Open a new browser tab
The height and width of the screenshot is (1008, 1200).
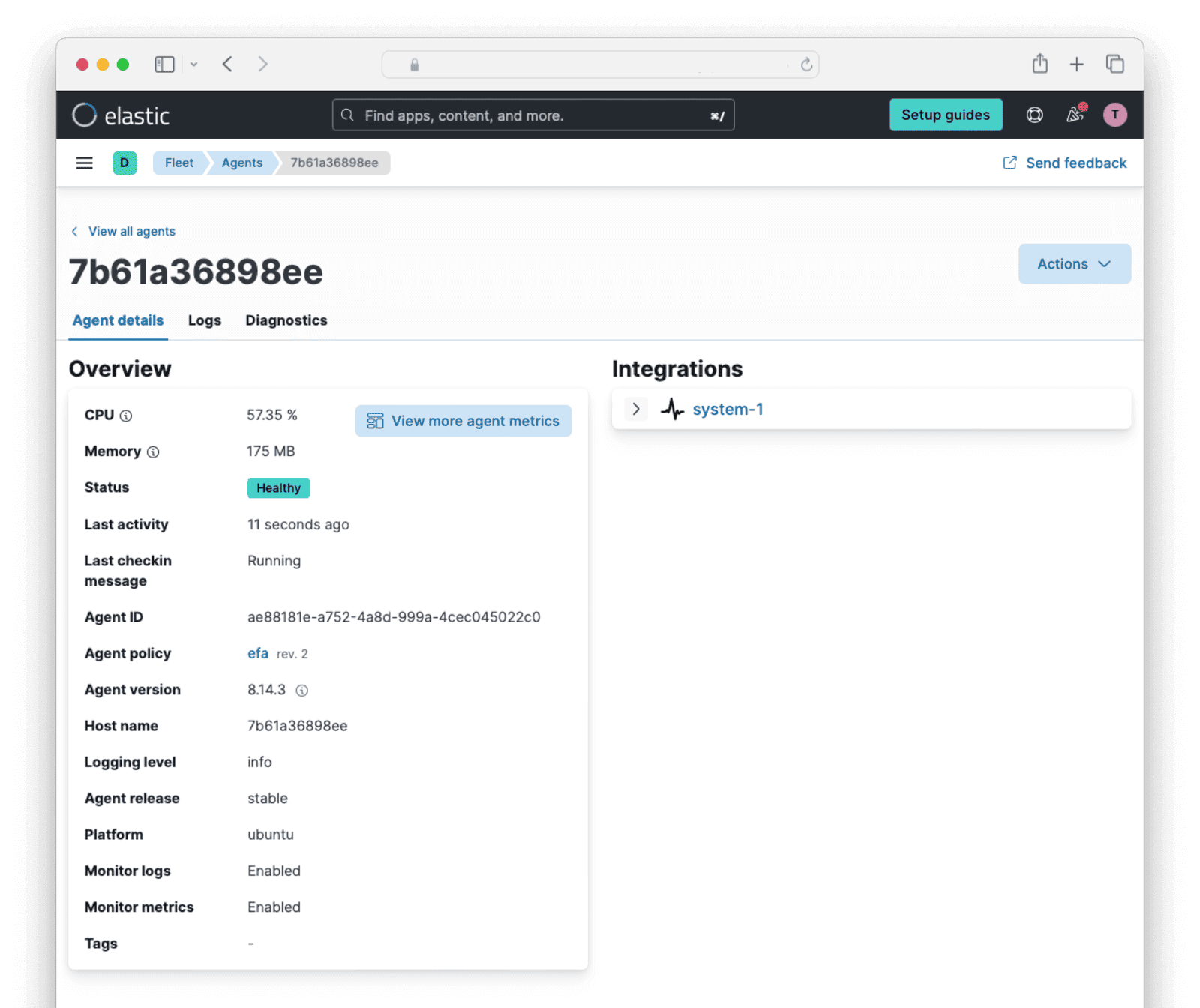(1077, 64)
